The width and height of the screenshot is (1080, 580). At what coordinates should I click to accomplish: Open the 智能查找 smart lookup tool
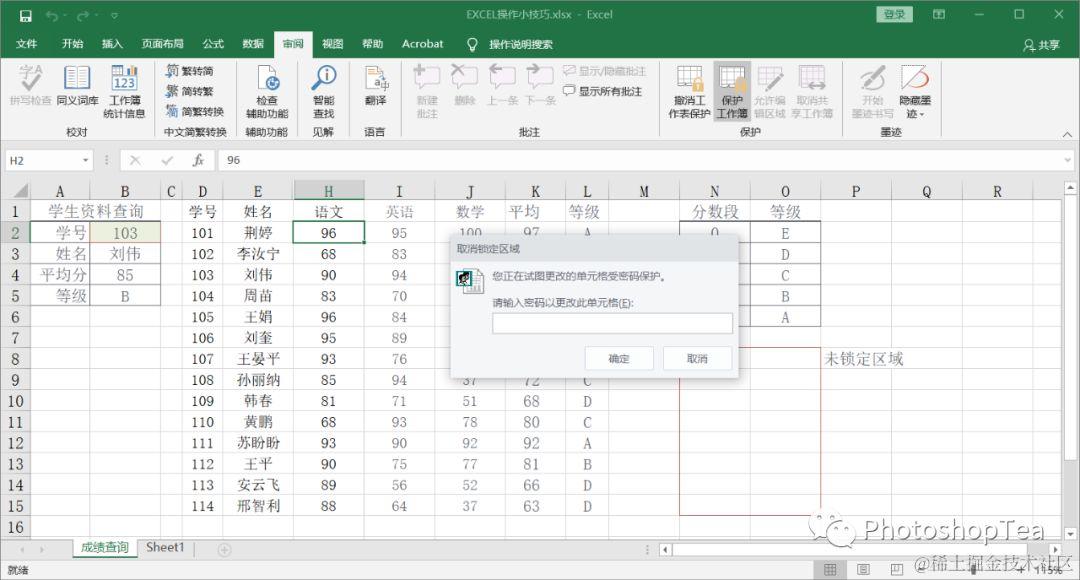click(x=324, y=92)
